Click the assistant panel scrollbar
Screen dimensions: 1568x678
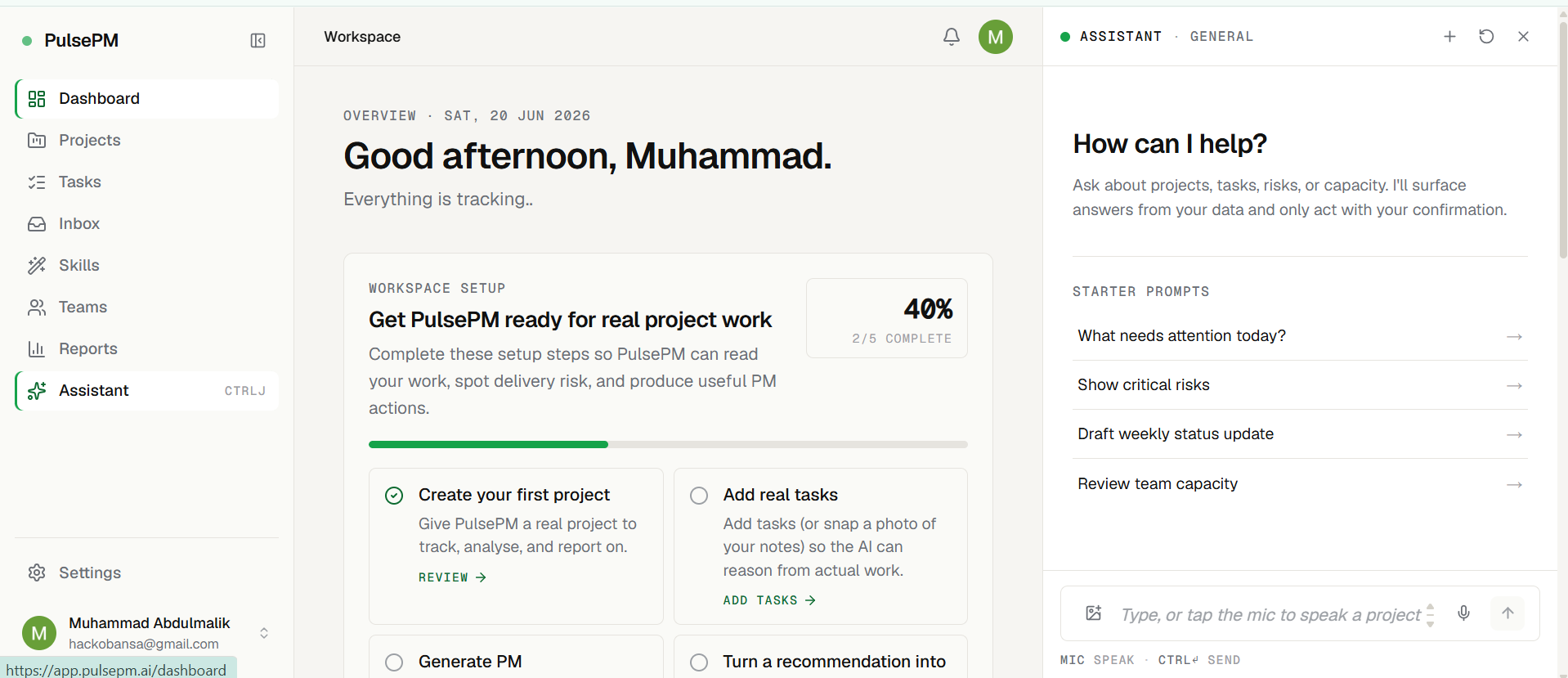1563,139
